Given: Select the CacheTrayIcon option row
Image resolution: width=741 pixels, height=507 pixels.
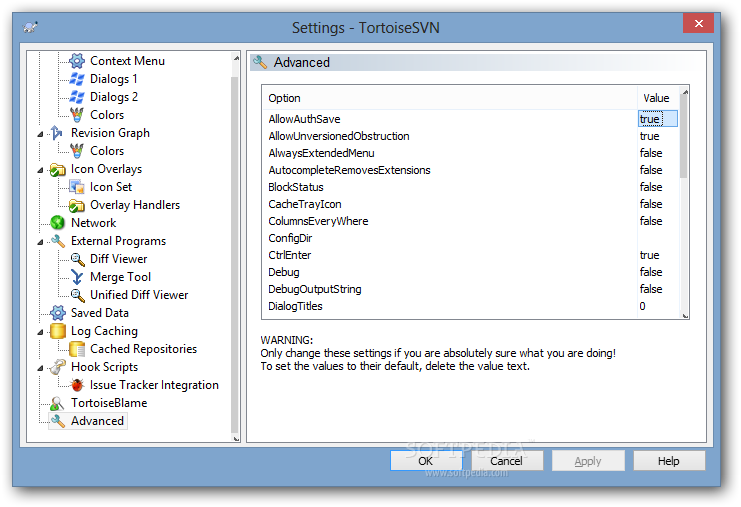Looking at the screenshot, I should click(471, 204).
